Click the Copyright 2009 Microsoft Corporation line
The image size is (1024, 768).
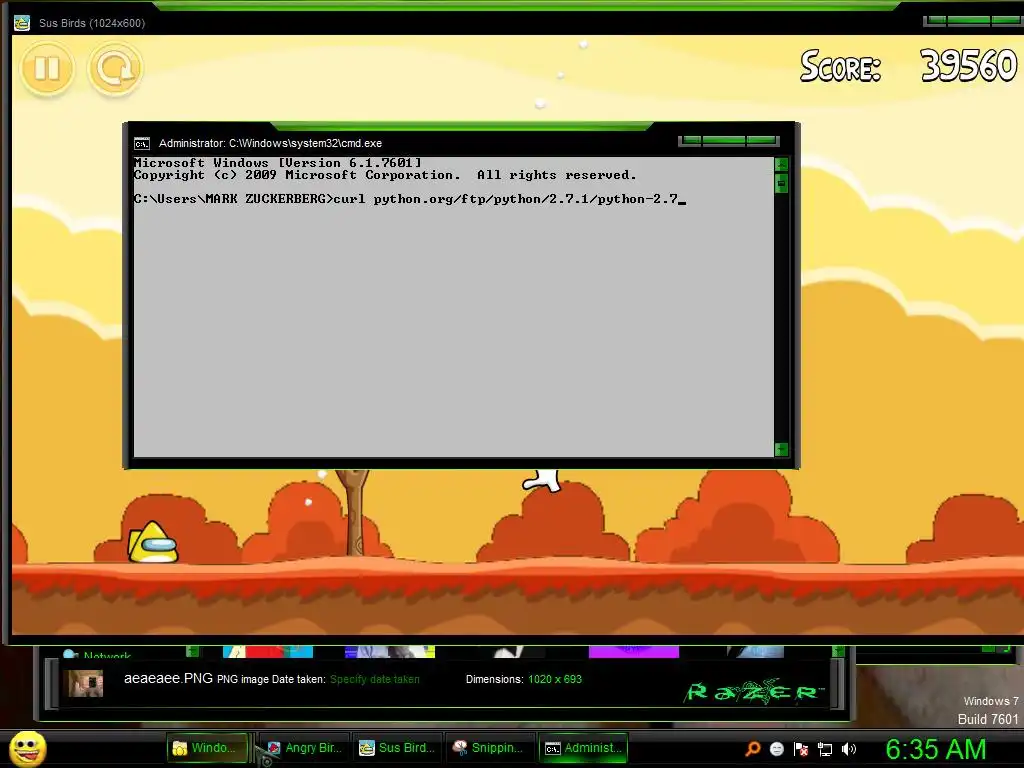coord(385,175)
